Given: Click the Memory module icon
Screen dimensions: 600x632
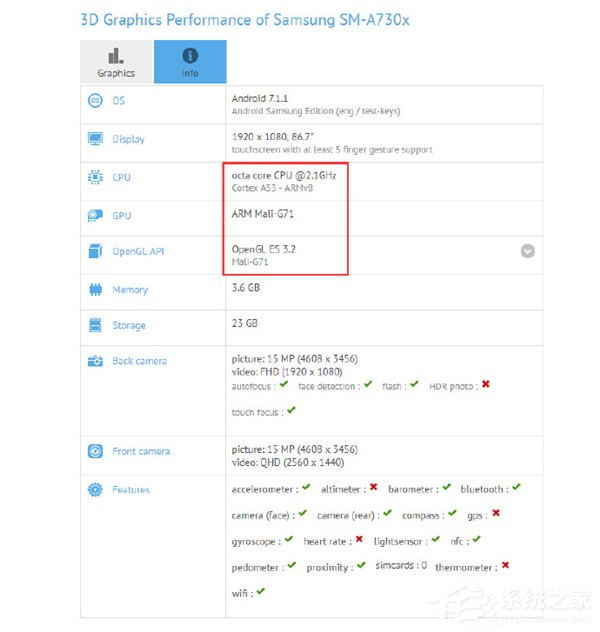Looking at the screenshot, I should (96, 289).
